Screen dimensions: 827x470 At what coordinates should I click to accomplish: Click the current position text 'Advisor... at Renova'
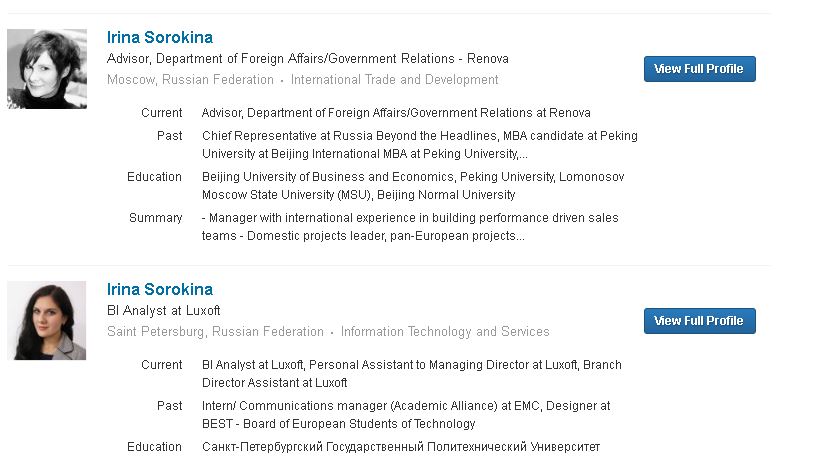396,113
